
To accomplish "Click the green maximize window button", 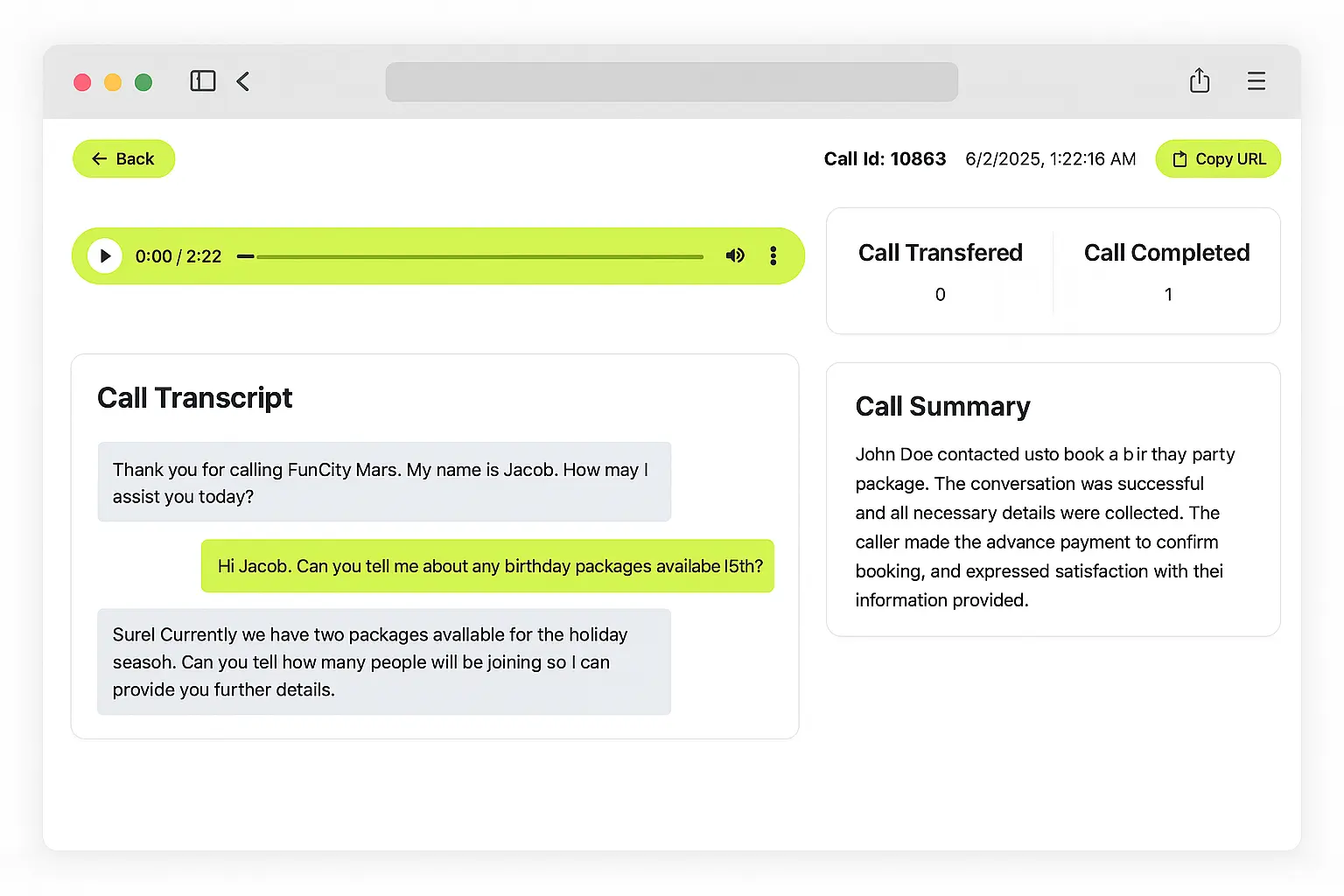I will tap(143, 82).
